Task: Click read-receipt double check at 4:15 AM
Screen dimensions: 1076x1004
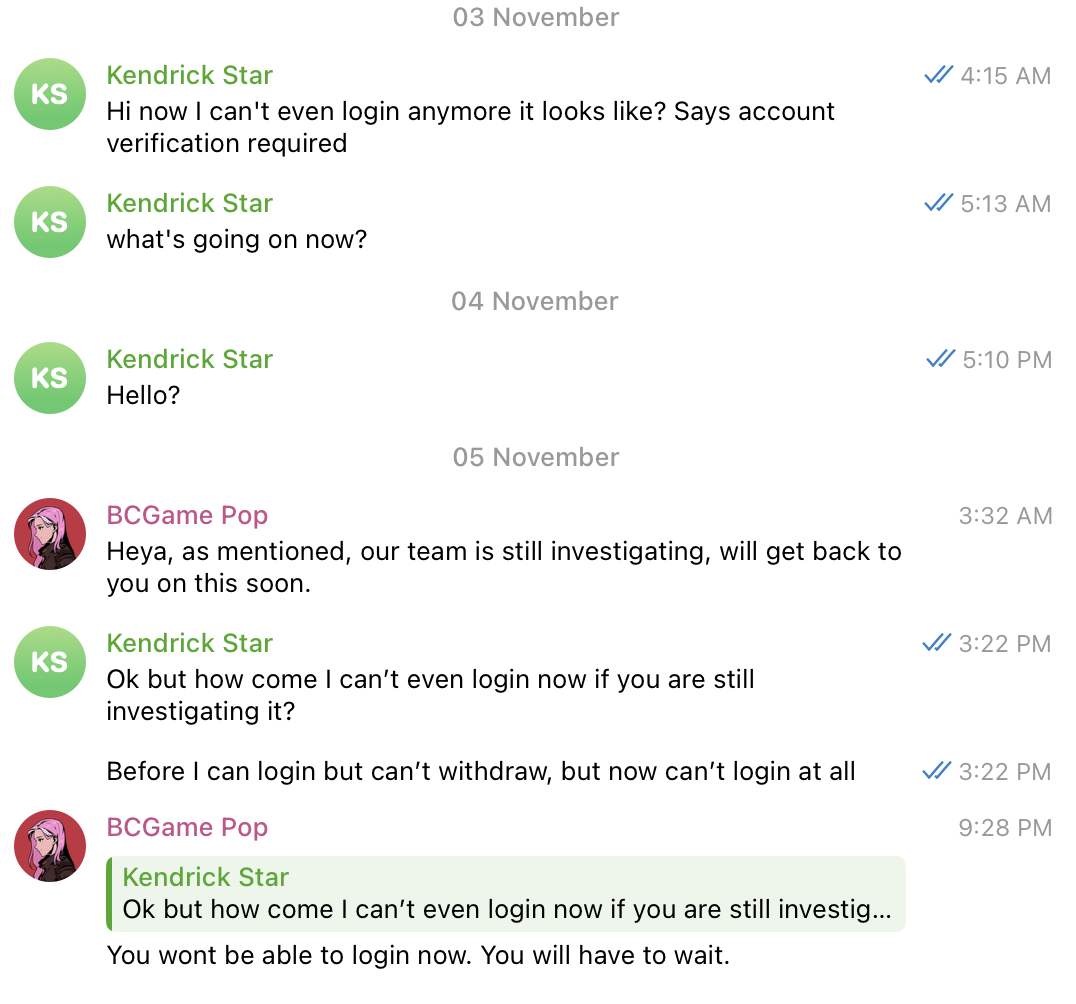Action: click(x=938, y=75)
